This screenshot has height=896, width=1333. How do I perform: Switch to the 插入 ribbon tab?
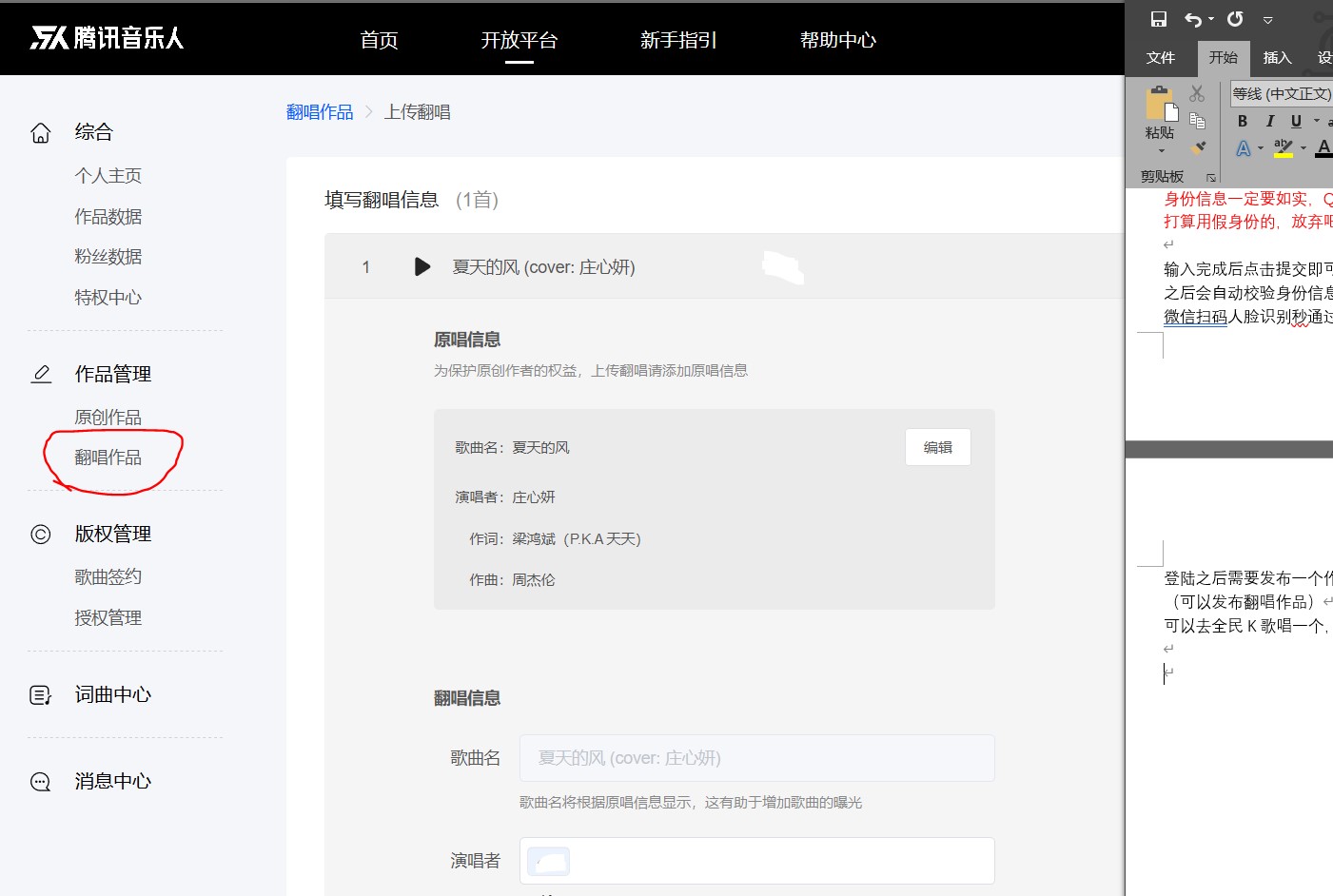coord(1277,58)
